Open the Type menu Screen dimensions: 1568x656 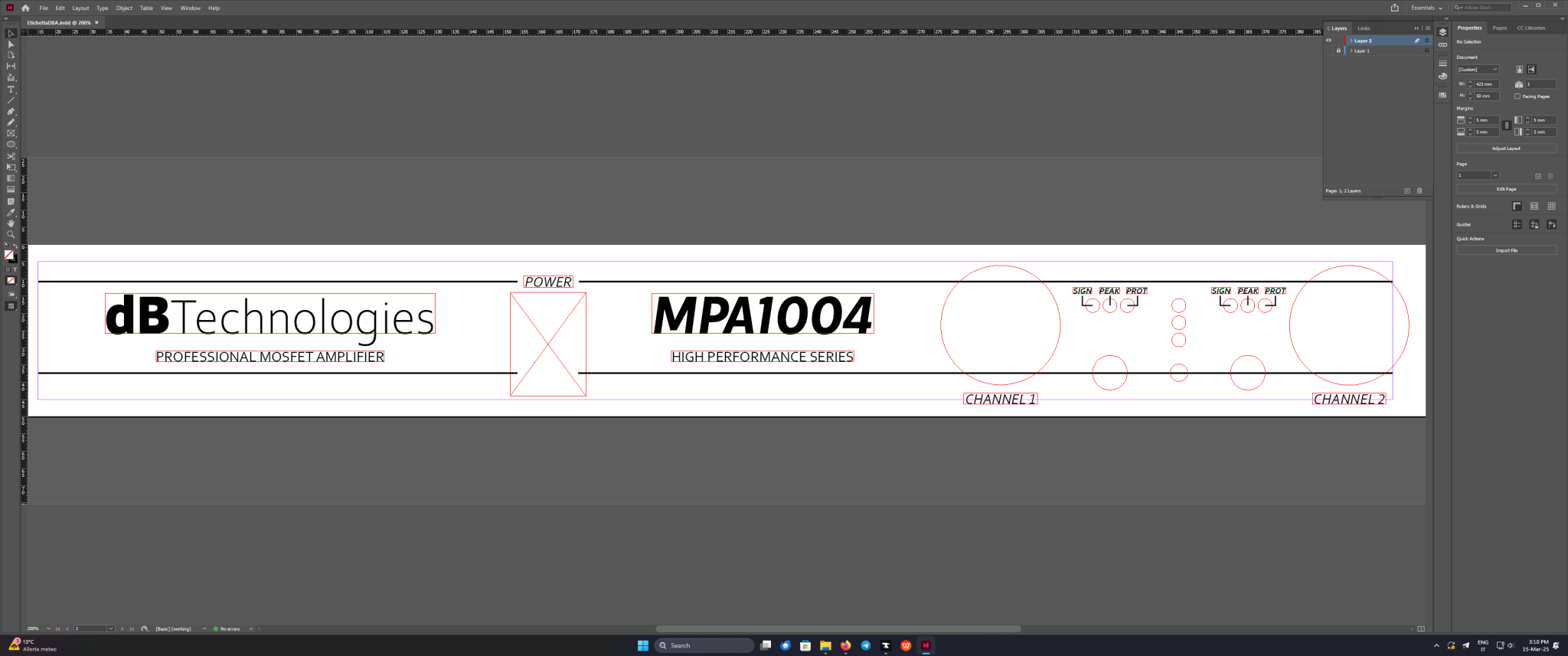(103, 8)
